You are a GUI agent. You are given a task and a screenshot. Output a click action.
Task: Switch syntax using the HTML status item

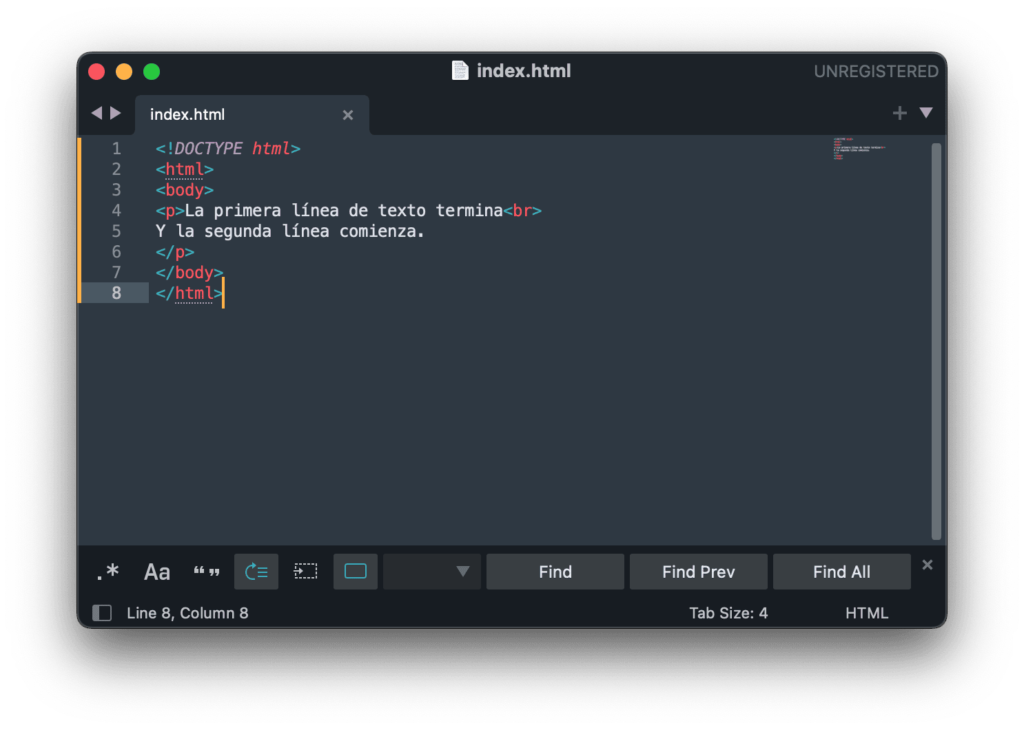click(866, 612)
